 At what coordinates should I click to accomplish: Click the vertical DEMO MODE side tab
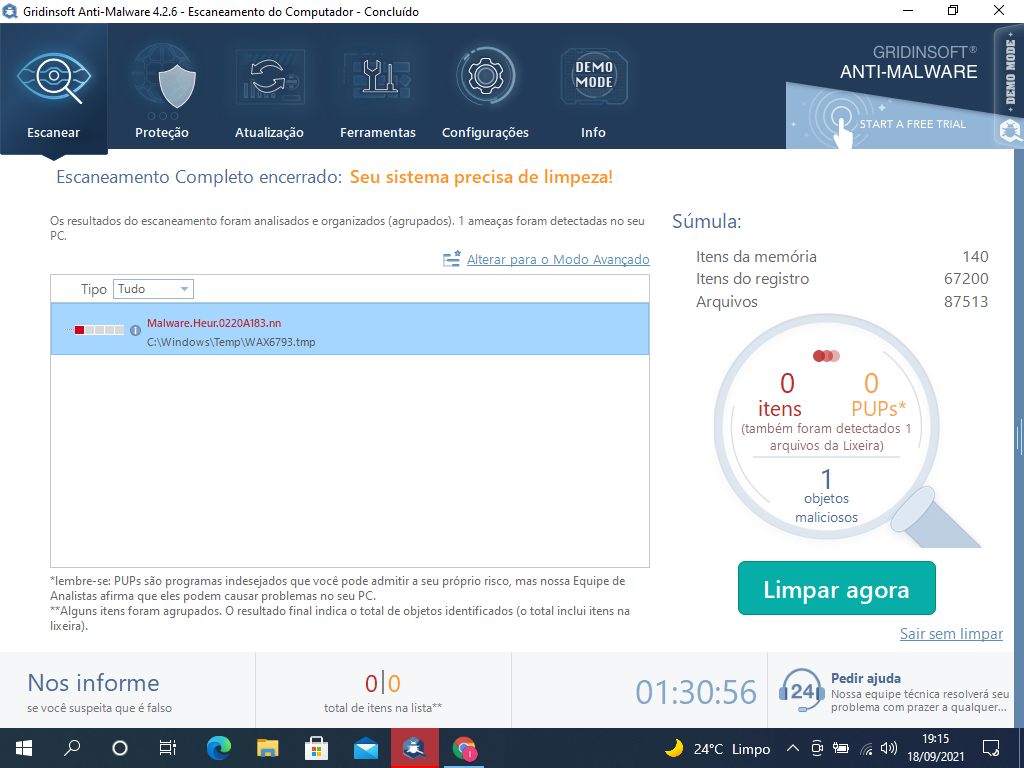coord(1010,85)
